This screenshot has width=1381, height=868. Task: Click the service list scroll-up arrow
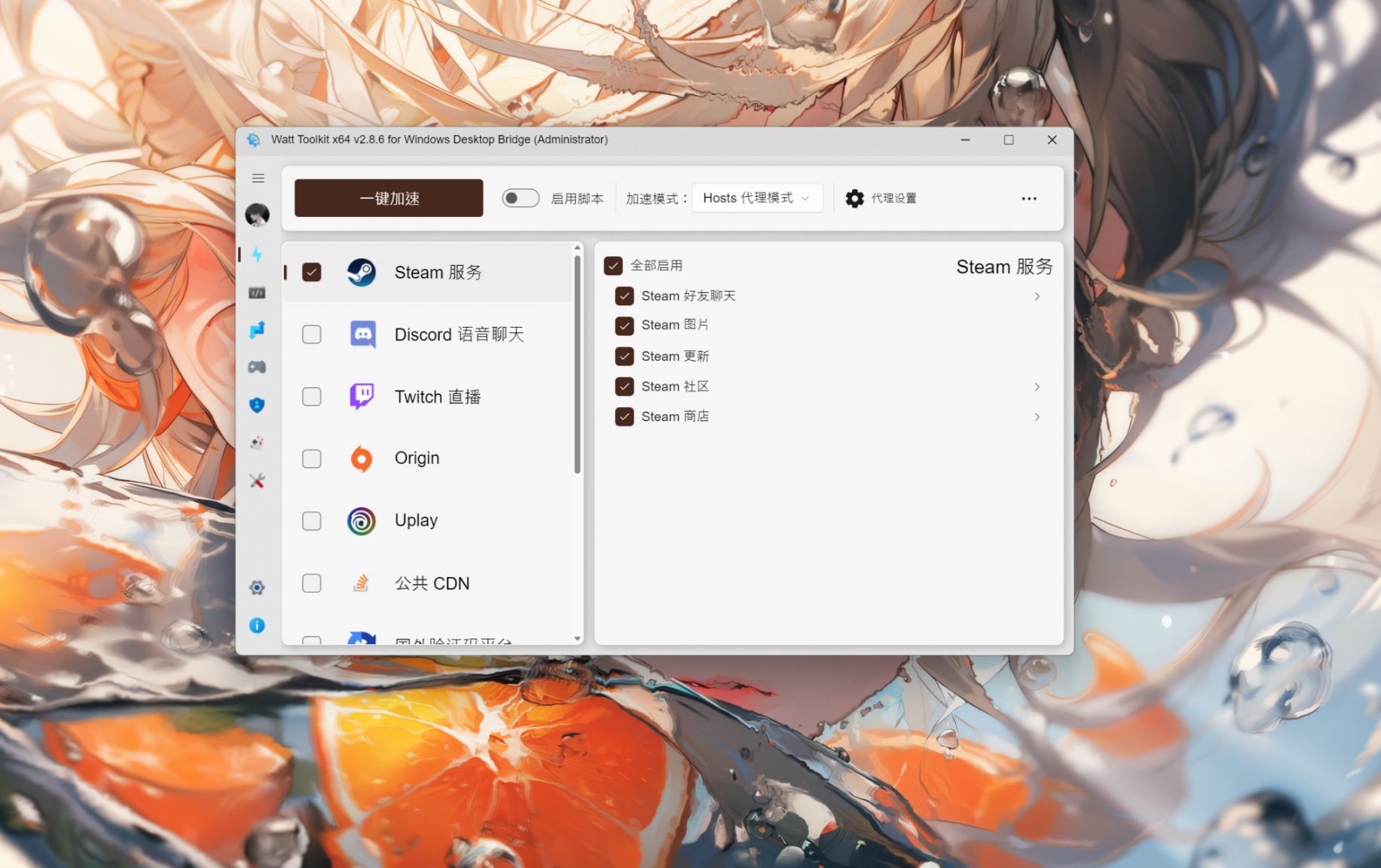(x=577, y=247)
